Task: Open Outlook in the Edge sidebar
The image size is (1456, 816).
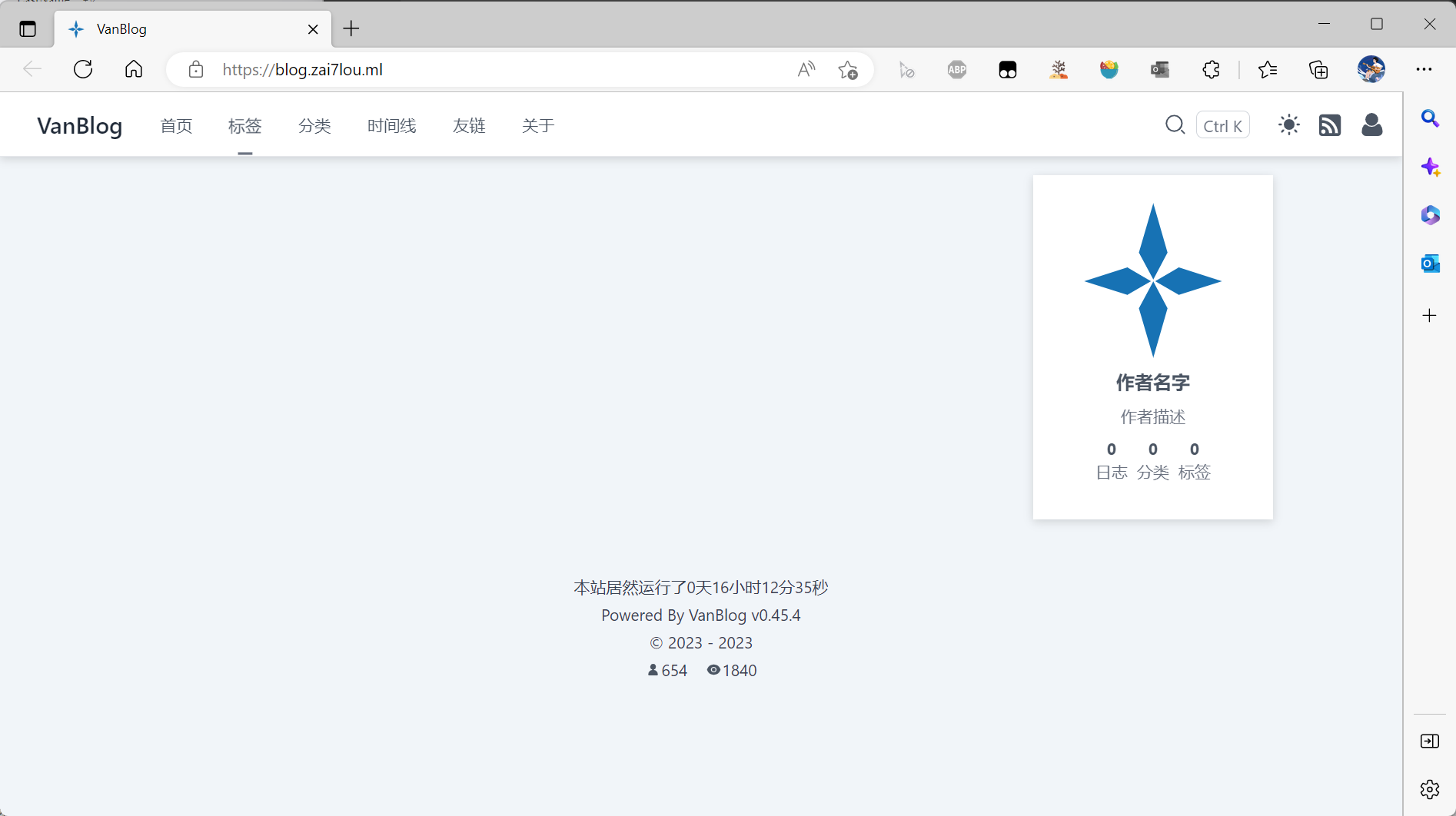Action: click(x=1430, y=263)
